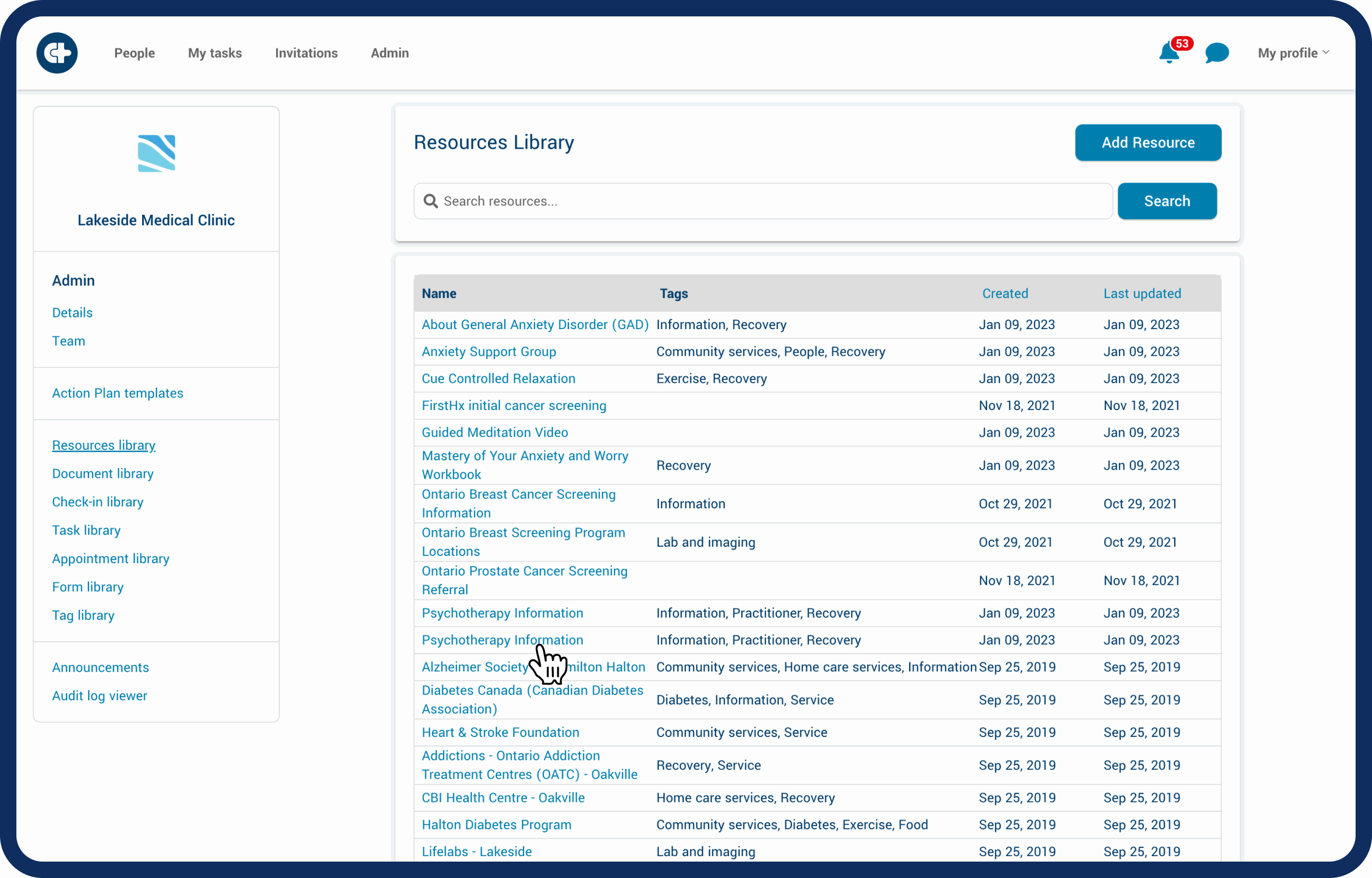The height and width of the screenshot is (878, 1372).
Task: Click Announcements sidebar link
Action: (100, 667)
